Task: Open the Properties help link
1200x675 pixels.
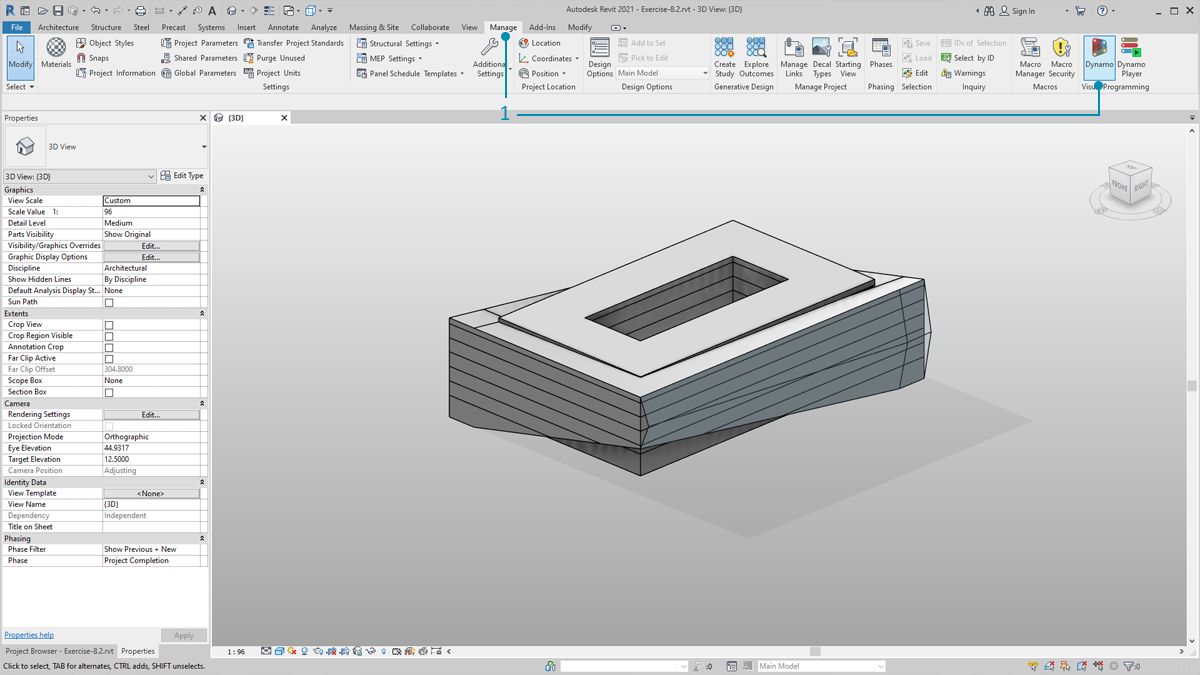Action: click(29, 635)
